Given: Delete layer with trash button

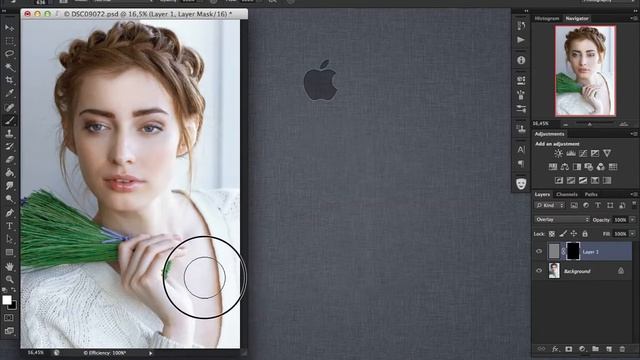Looking at the screenshot, I should click(622, 349).
